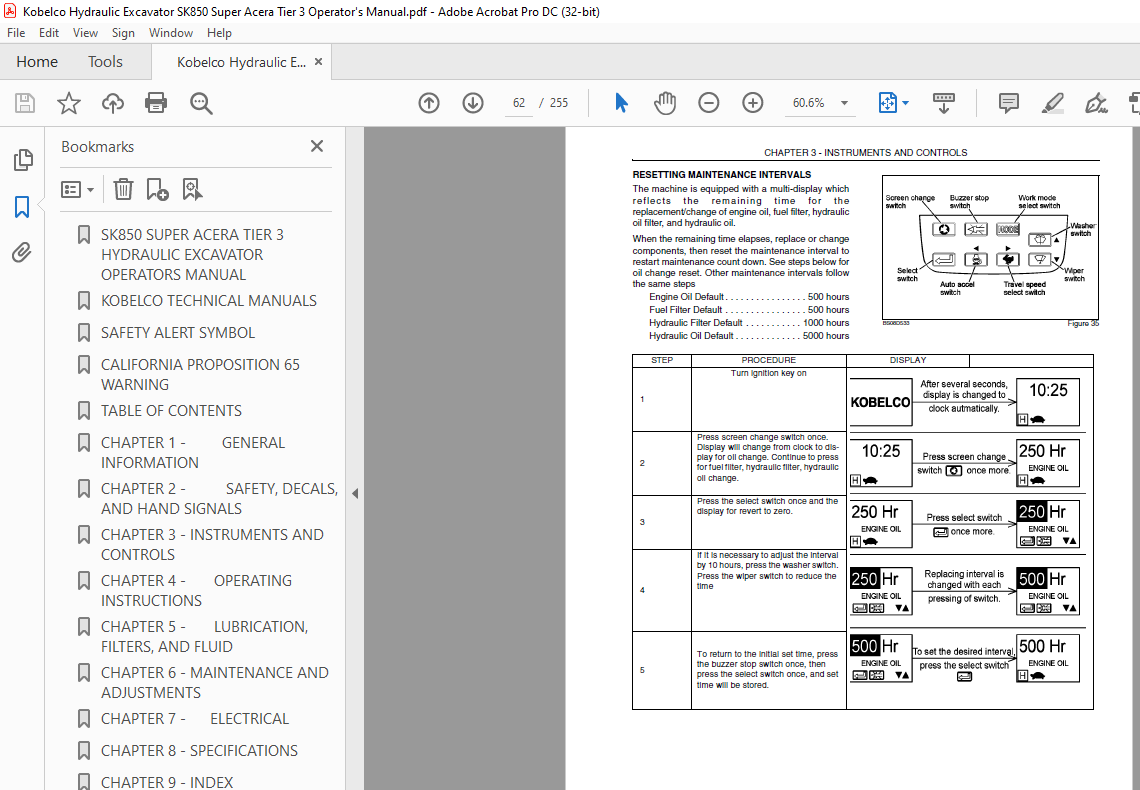Select the Kobelco Hydraulic E... document tab

click(x=241, y=63)
